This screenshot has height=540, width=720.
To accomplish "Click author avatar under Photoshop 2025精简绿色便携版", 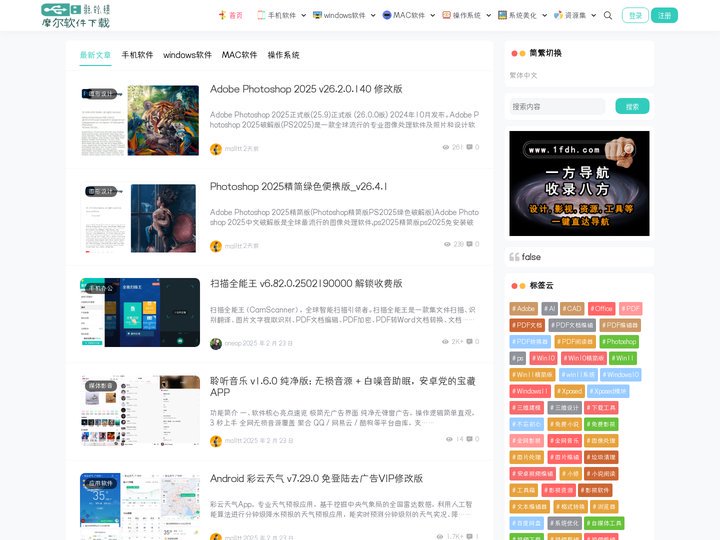I will point(216,246).
